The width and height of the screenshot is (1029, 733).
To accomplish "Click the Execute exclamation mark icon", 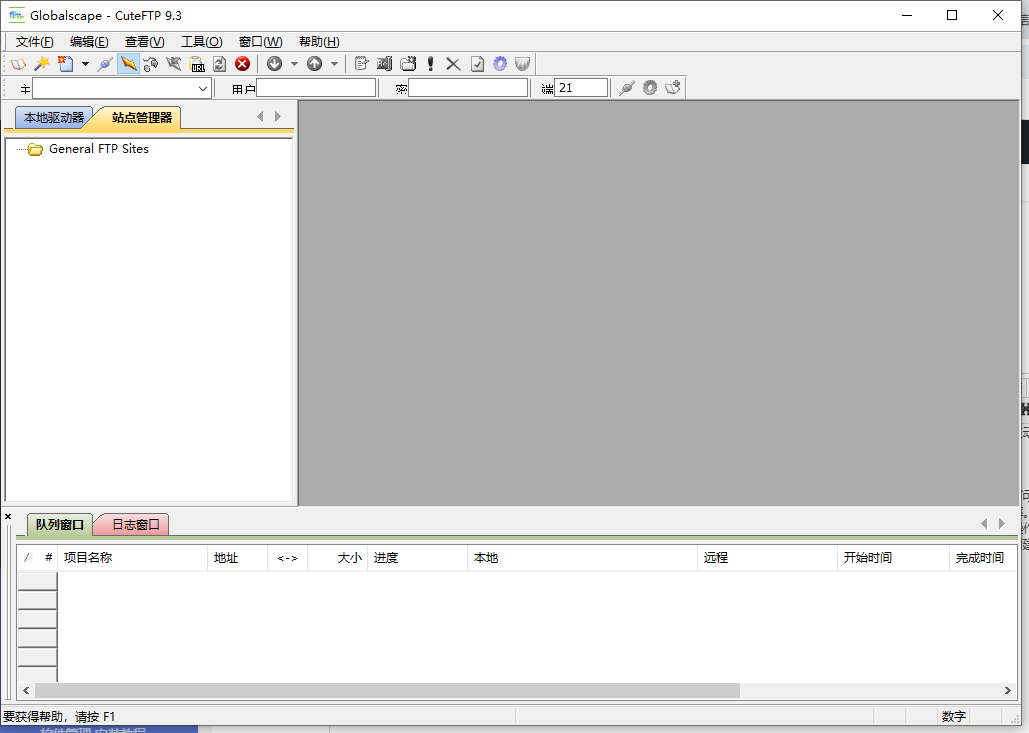I will [430, 64].
